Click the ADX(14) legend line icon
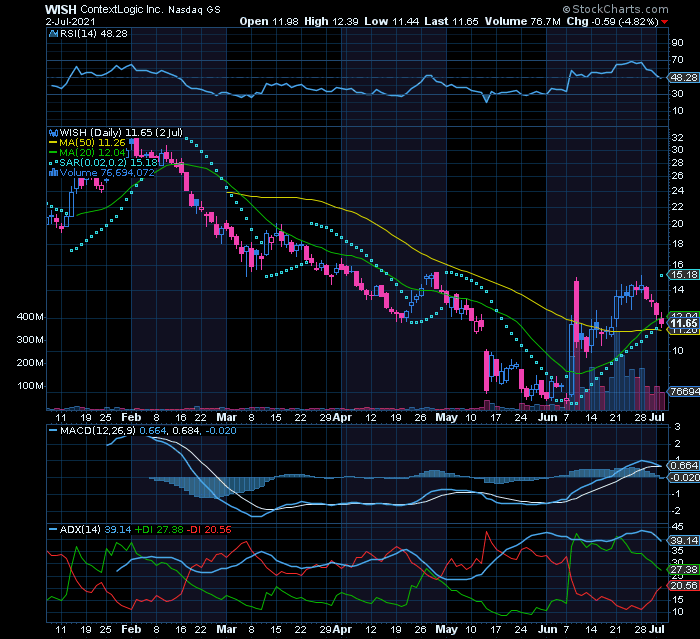This screenshot has height=639, width=700. (51, 527)
